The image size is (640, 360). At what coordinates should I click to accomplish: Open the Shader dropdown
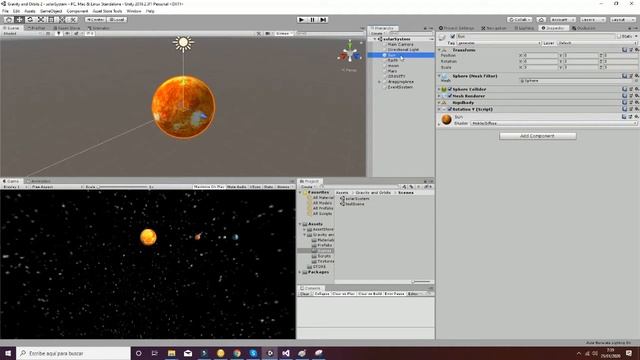click(554, 123)
